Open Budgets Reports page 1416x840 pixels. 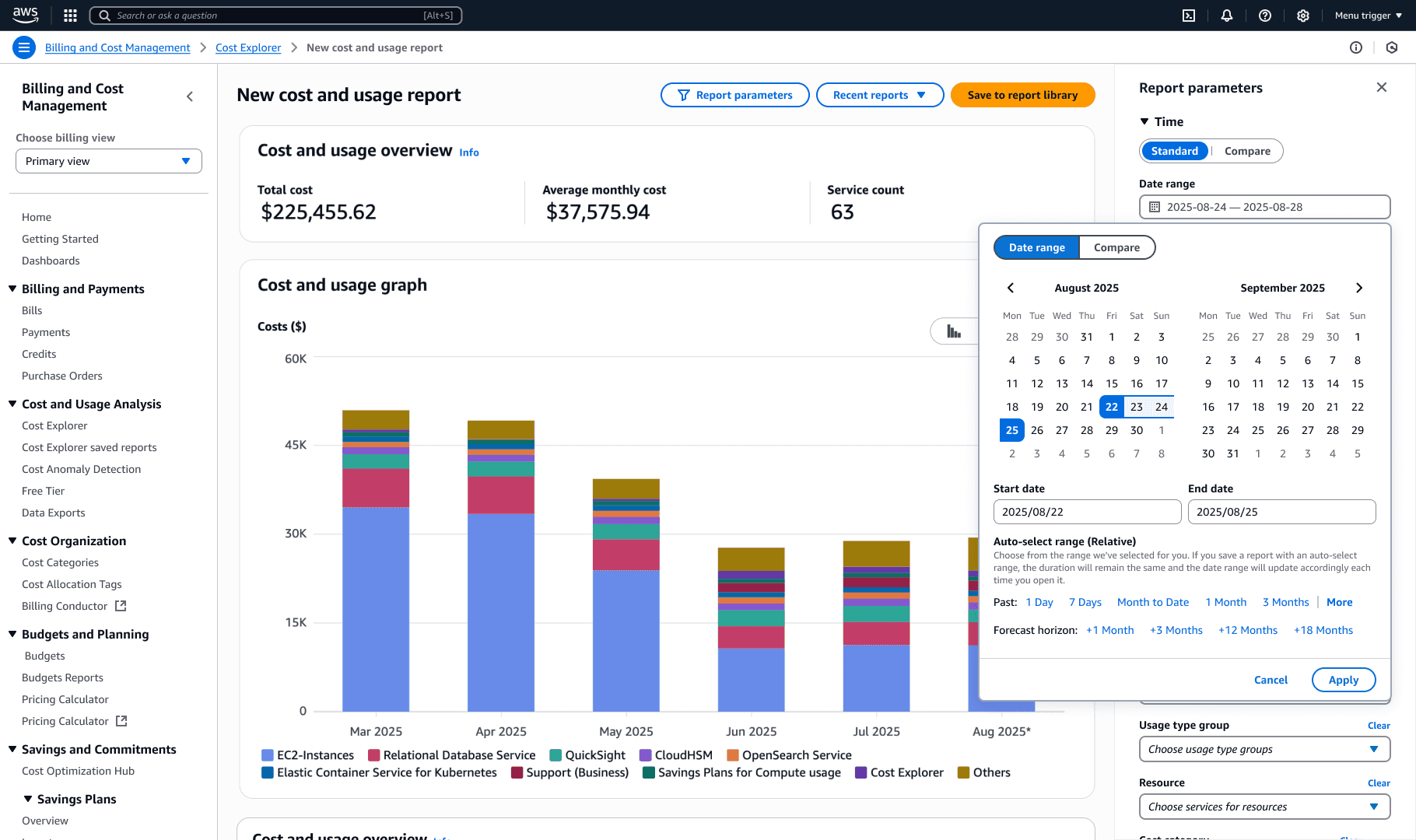click(x=62, y=677)
